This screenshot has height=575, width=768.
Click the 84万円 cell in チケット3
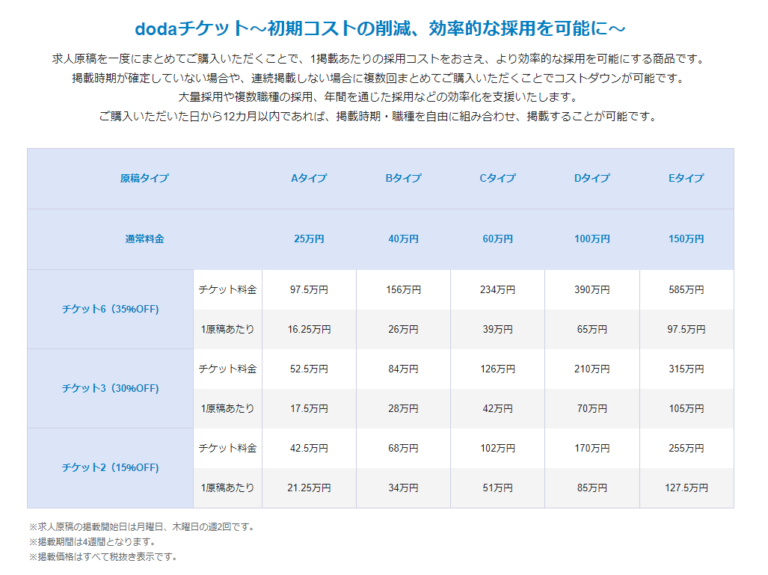403,369
